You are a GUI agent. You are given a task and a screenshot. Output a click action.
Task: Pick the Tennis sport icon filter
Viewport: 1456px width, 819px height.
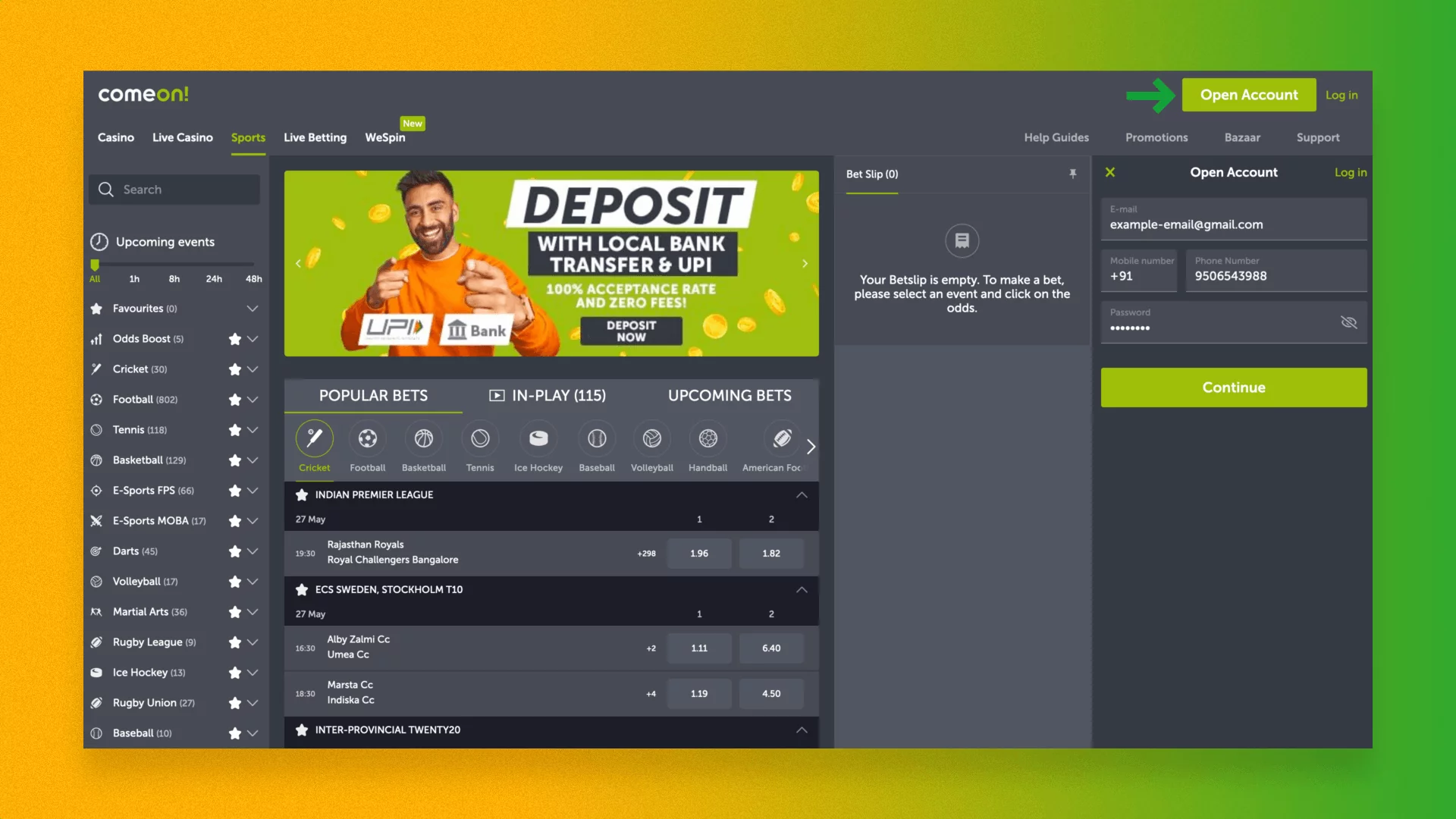480,438
